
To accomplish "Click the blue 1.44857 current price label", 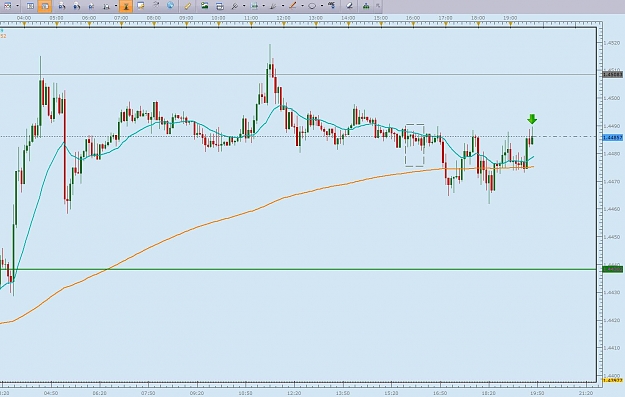I will coord(613,138).
